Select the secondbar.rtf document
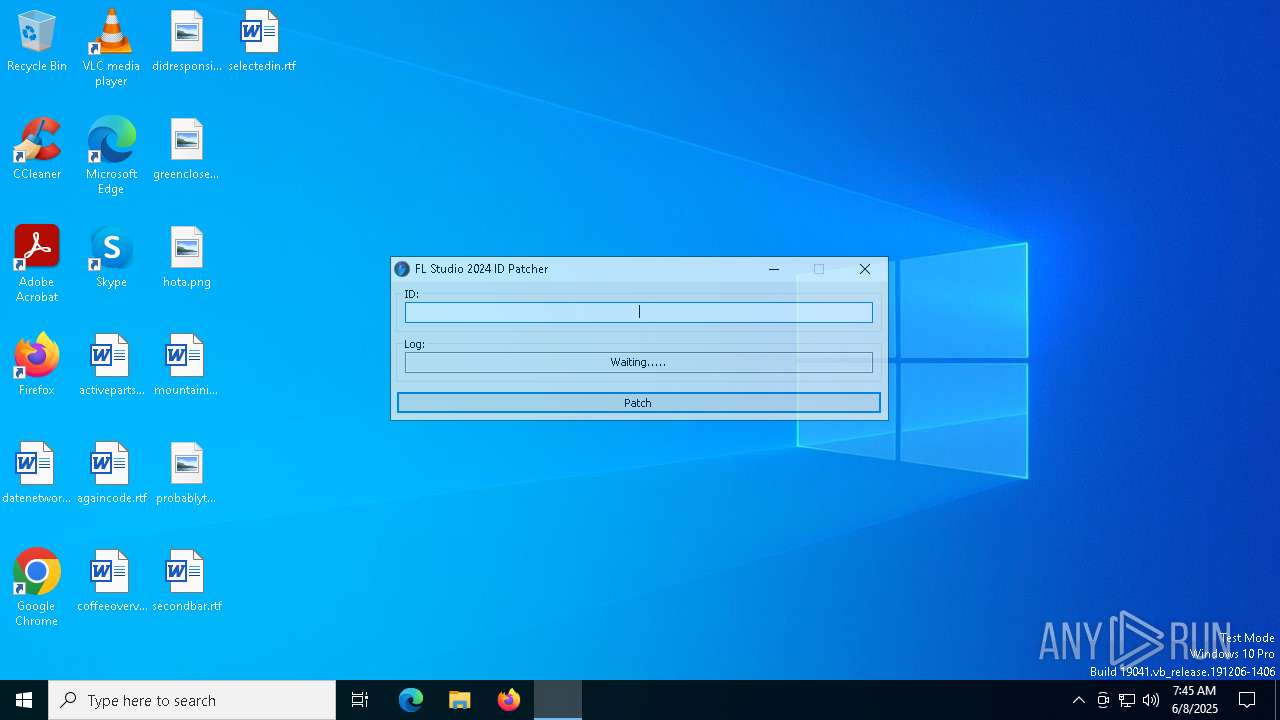The height and width of the screenshot is (720, 1280). coord(187,582)
